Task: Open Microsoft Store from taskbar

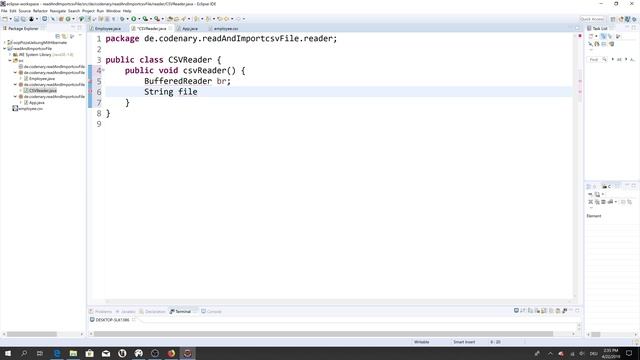Action: point(89,353)
